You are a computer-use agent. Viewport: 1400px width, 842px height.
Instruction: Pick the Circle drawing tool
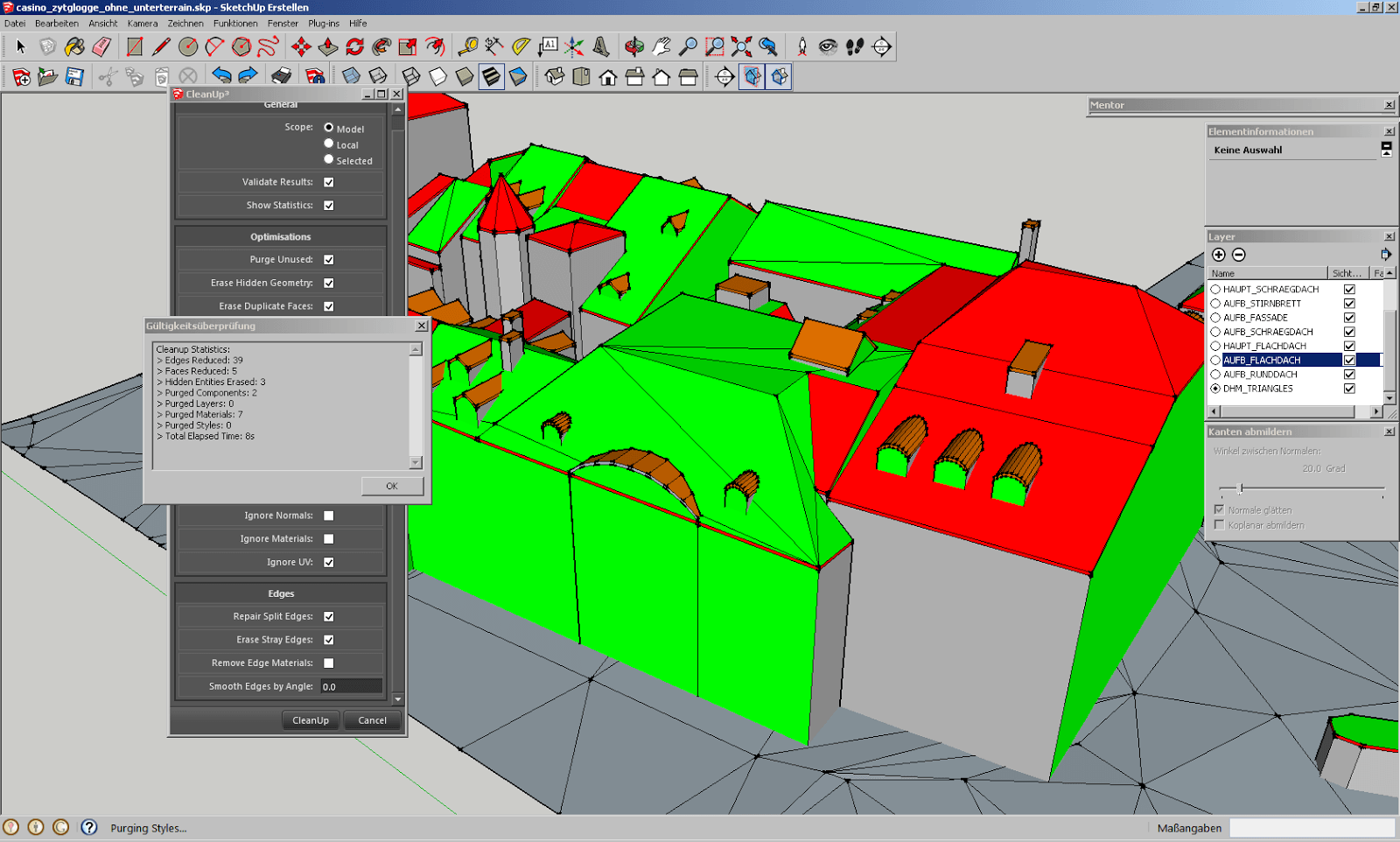pyautogui.click(x=188, y=46)
